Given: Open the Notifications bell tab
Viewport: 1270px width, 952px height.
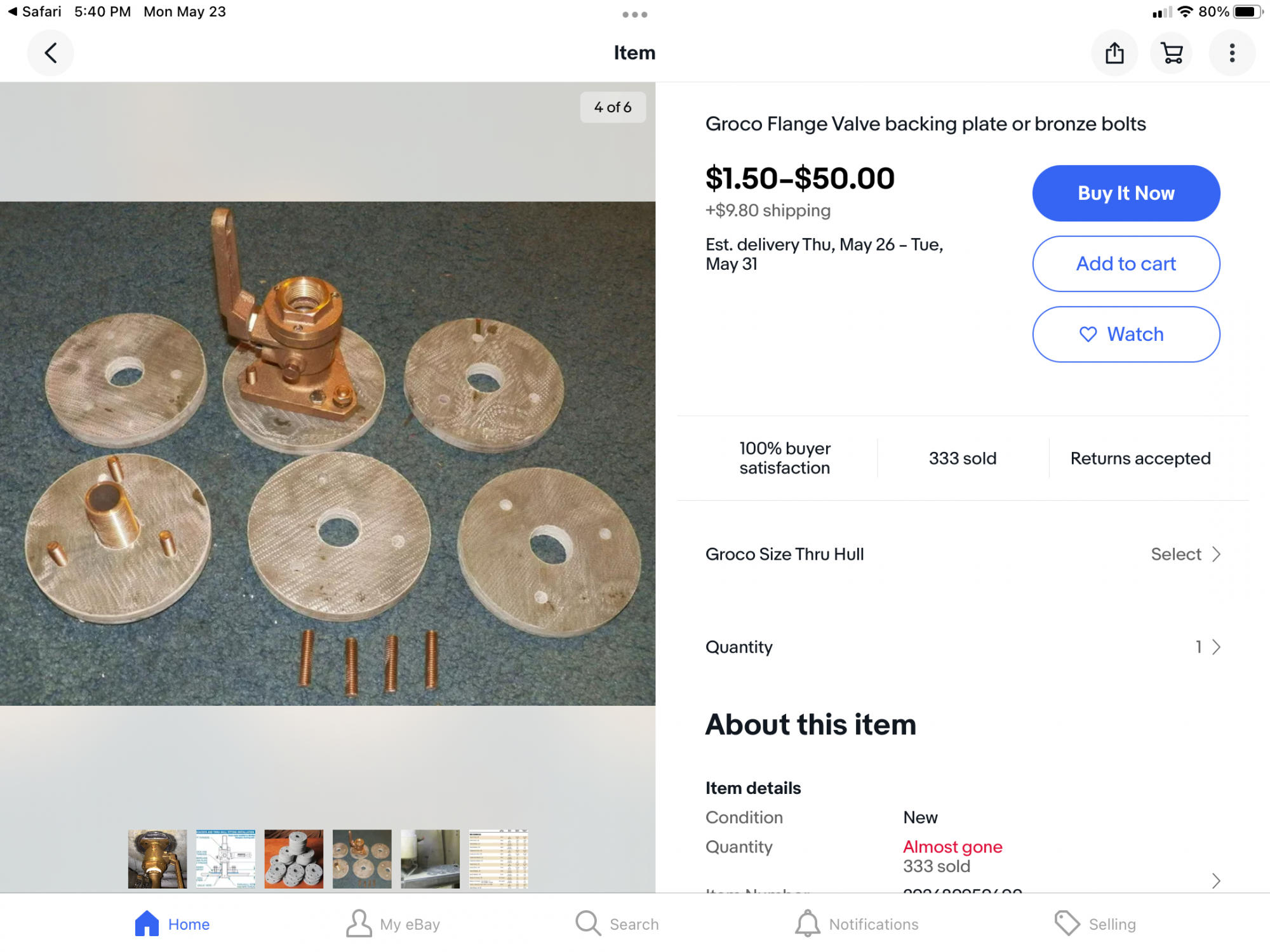Looking at the screenshot, I should [x=857, y=923].
